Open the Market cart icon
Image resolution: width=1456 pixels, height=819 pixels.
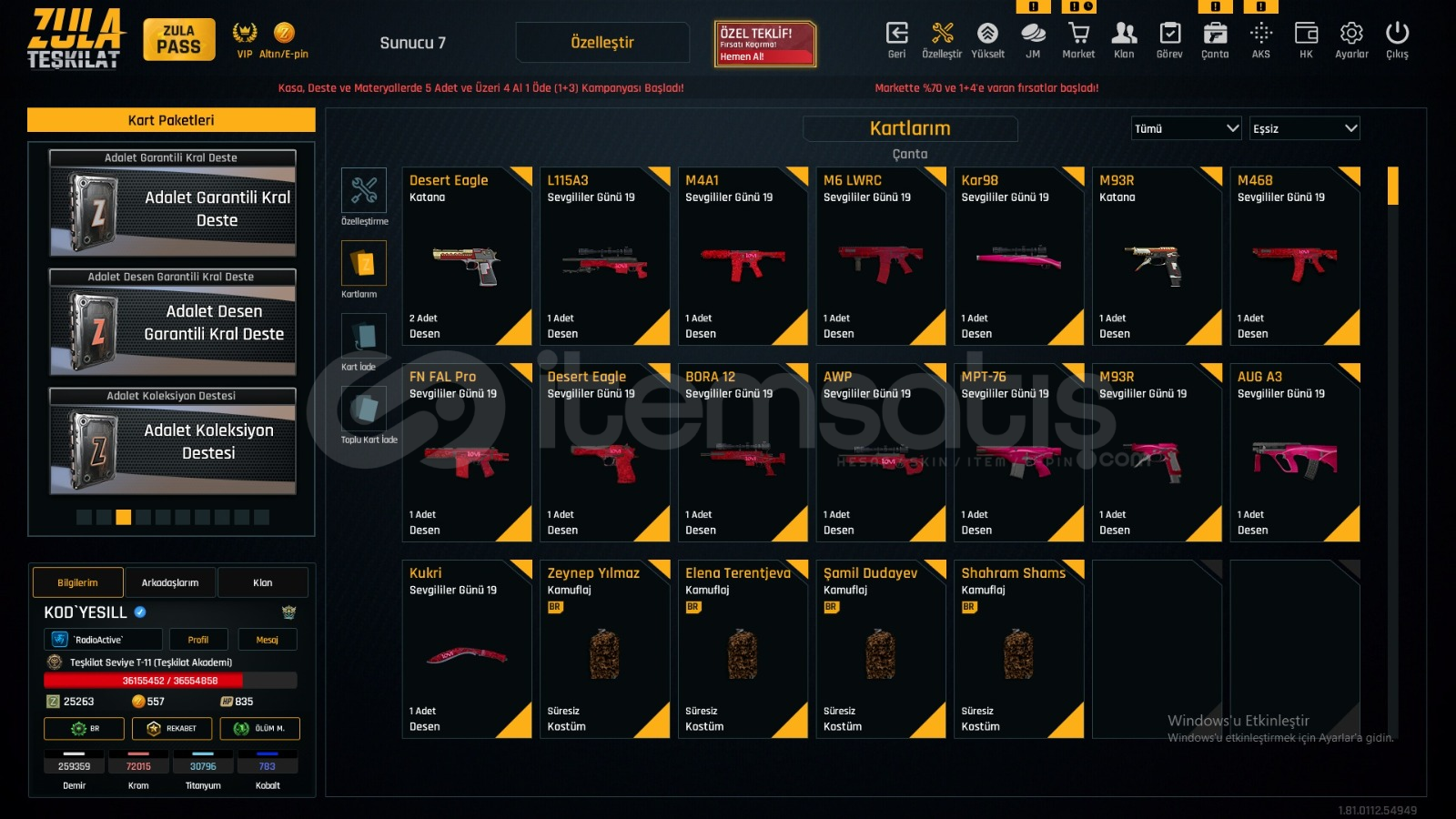(x=1078, y=40)
